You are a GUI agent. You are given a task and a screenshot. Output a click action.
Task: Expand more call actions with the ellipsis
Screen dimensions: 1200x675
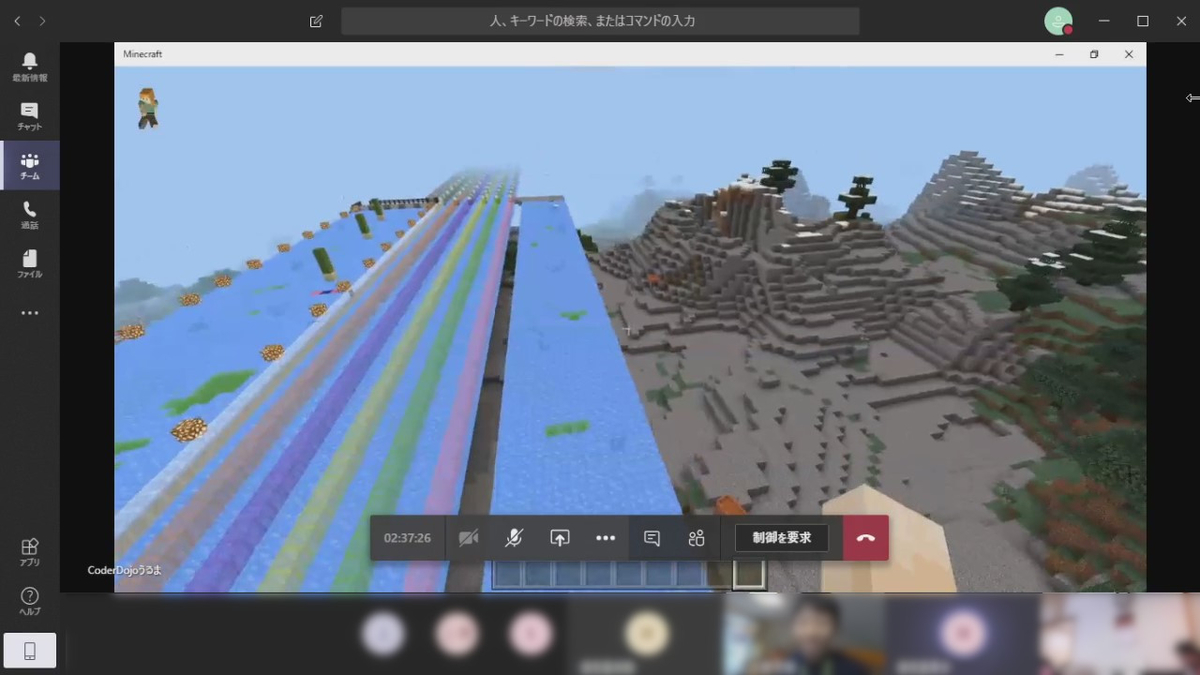click(x=605, y=537)
